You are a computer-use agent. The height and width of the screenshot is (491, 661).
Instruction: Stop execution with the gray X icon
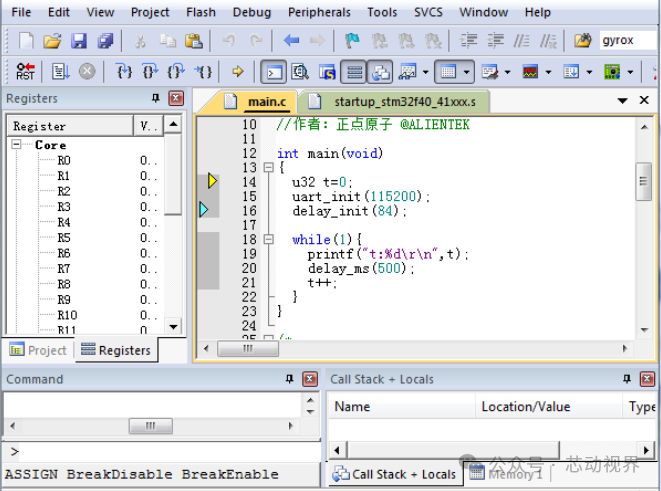(87, 71)
